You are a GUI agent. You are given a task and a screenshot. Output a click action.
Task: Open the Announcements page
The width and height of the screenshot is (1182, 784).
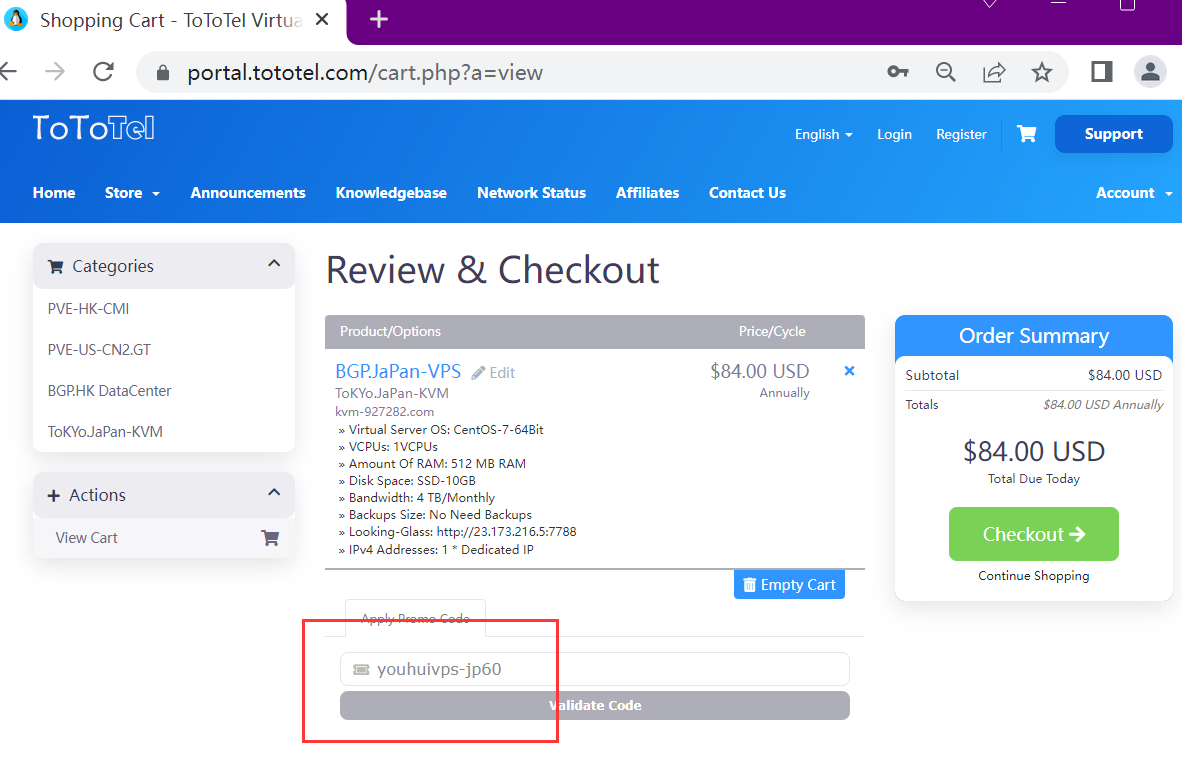(x=248, y=193)
